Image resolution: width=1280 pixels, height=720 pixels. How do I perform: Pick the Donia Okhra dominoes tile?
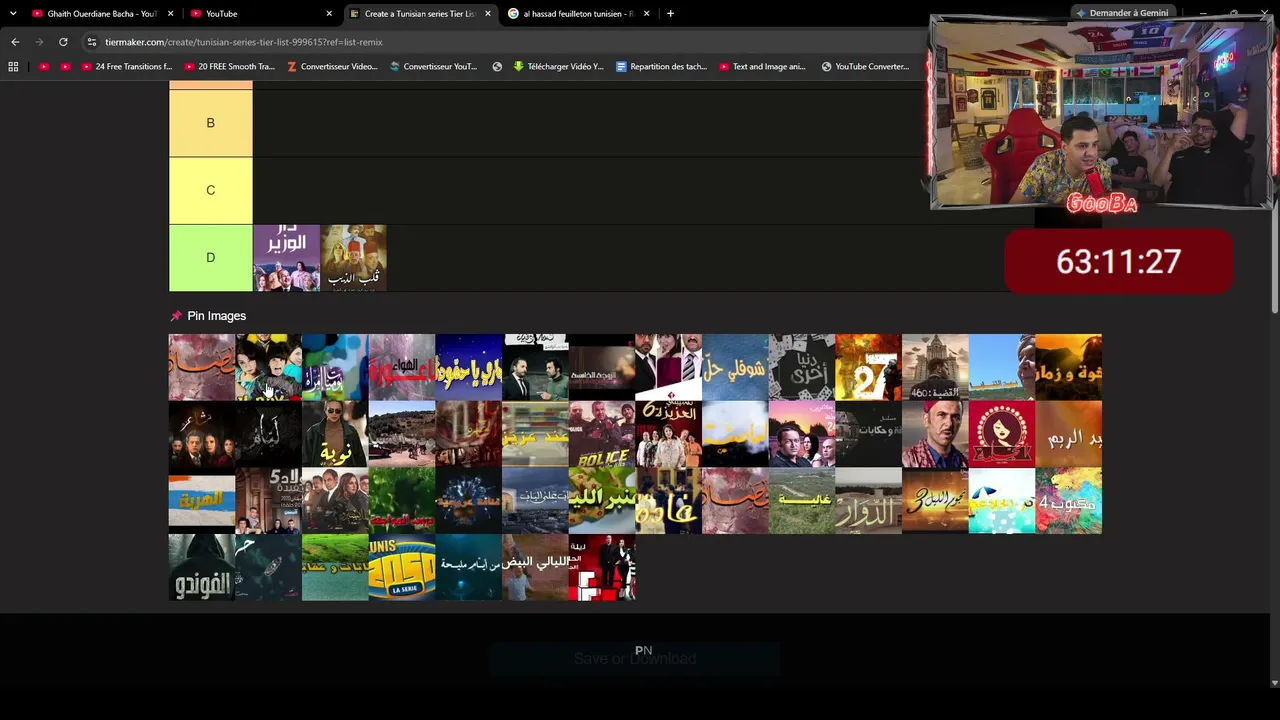pos(802,367)
